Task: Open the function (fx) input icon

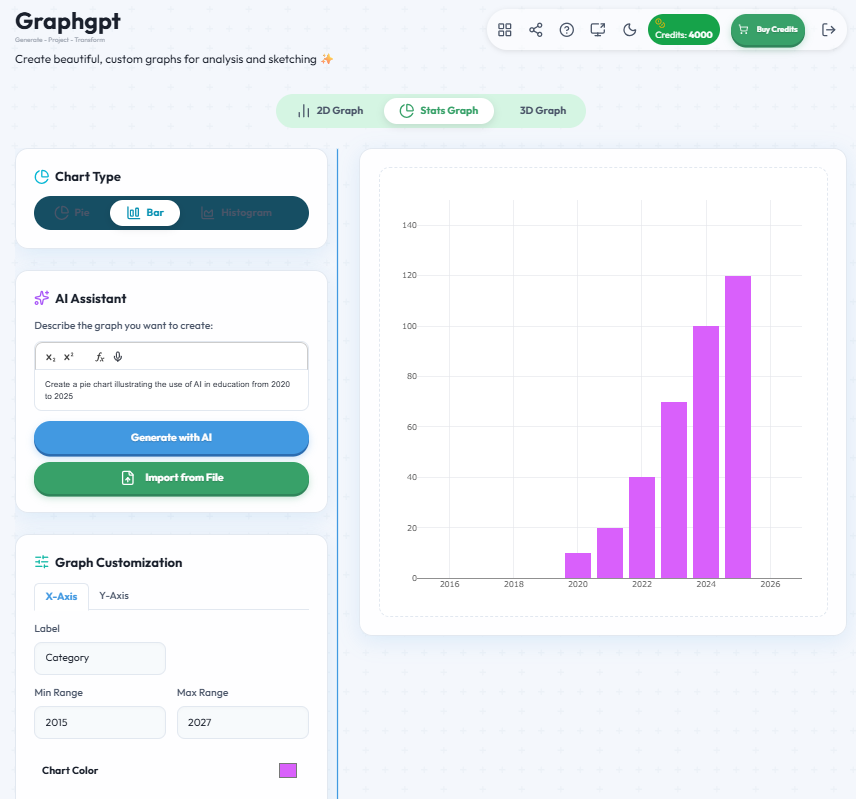Action: 97,356
